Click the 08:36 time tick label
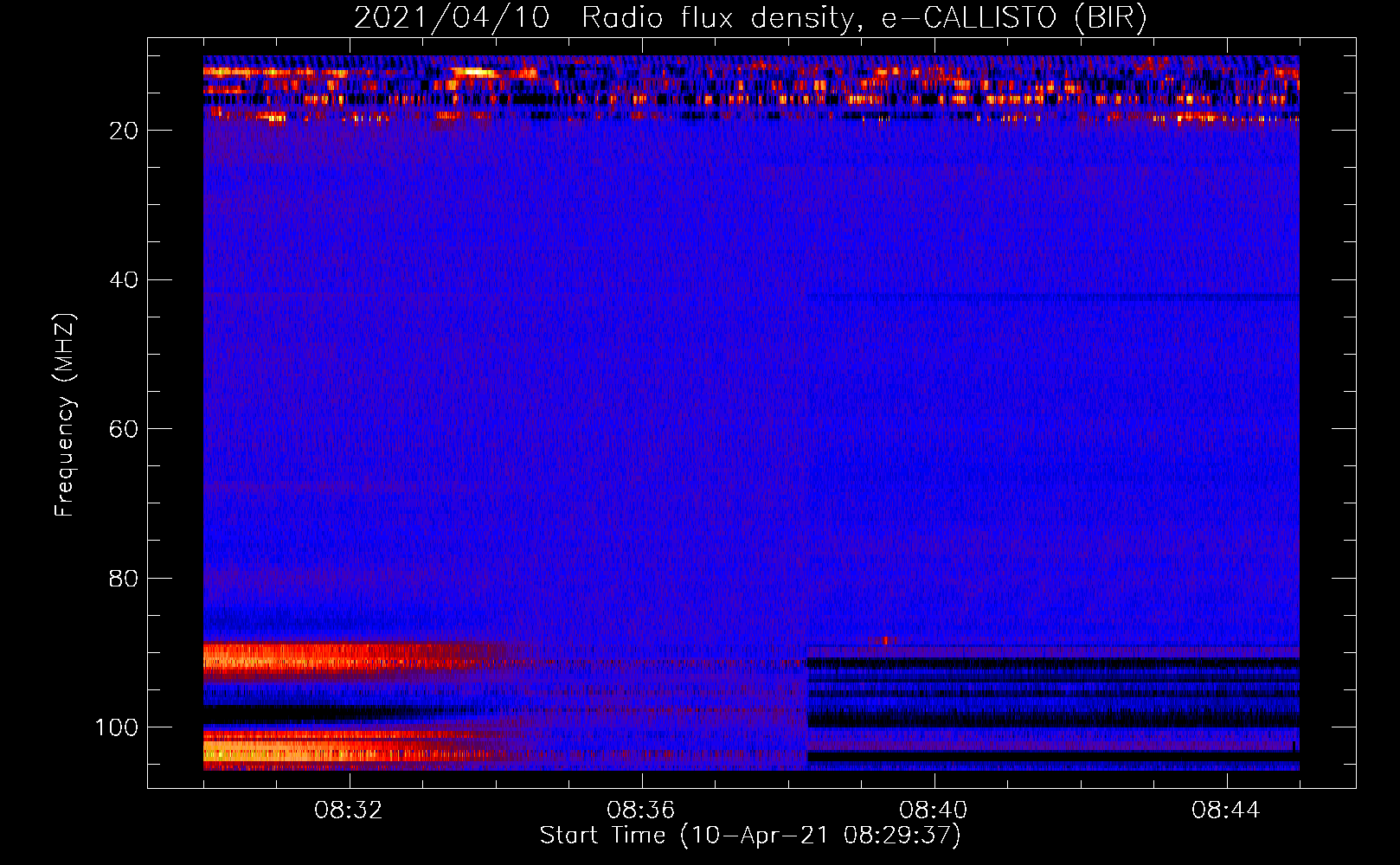The height and width of the screenshot is (865, 1400). (x=641, y=811)
